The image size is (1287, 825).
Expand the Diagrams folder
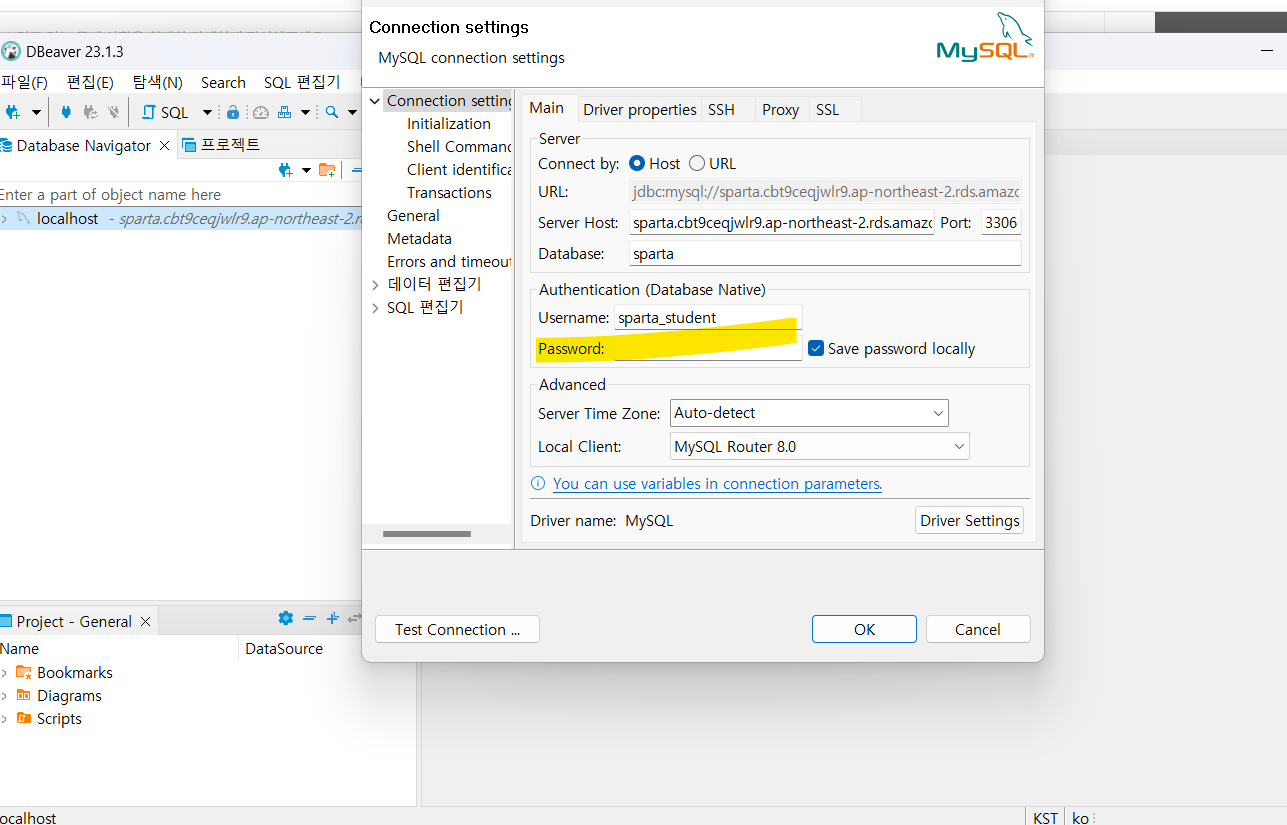(4, 695)
